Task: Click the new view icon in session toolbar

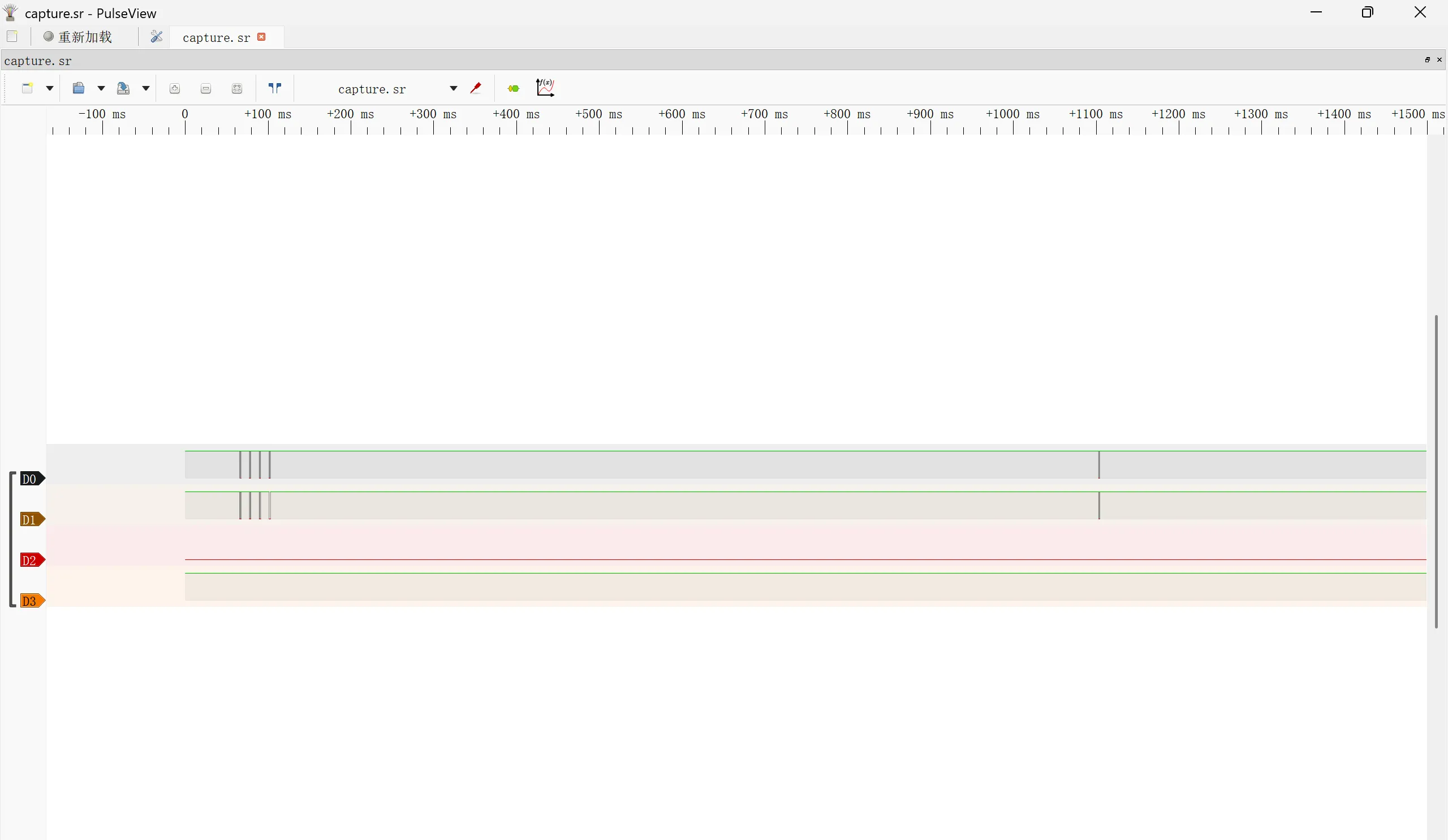Action: [x=27, y=88]
